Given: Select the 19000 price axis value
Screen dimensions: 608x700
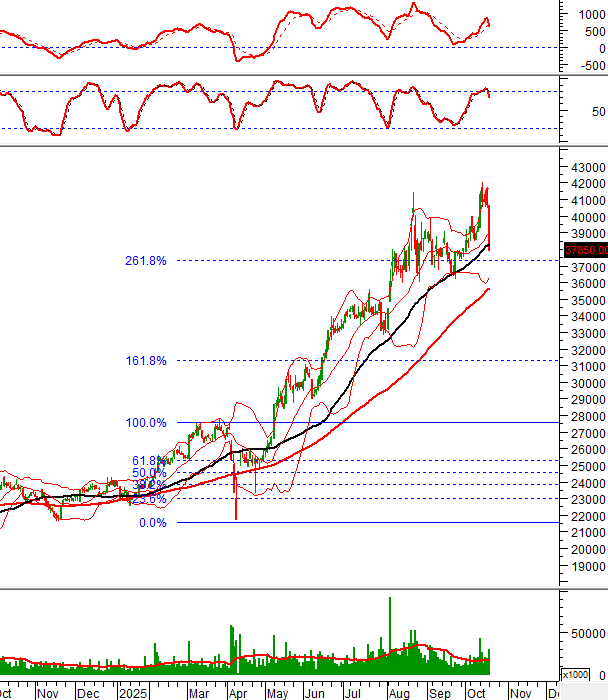Looking at the screenshot, I should point(588,566).
